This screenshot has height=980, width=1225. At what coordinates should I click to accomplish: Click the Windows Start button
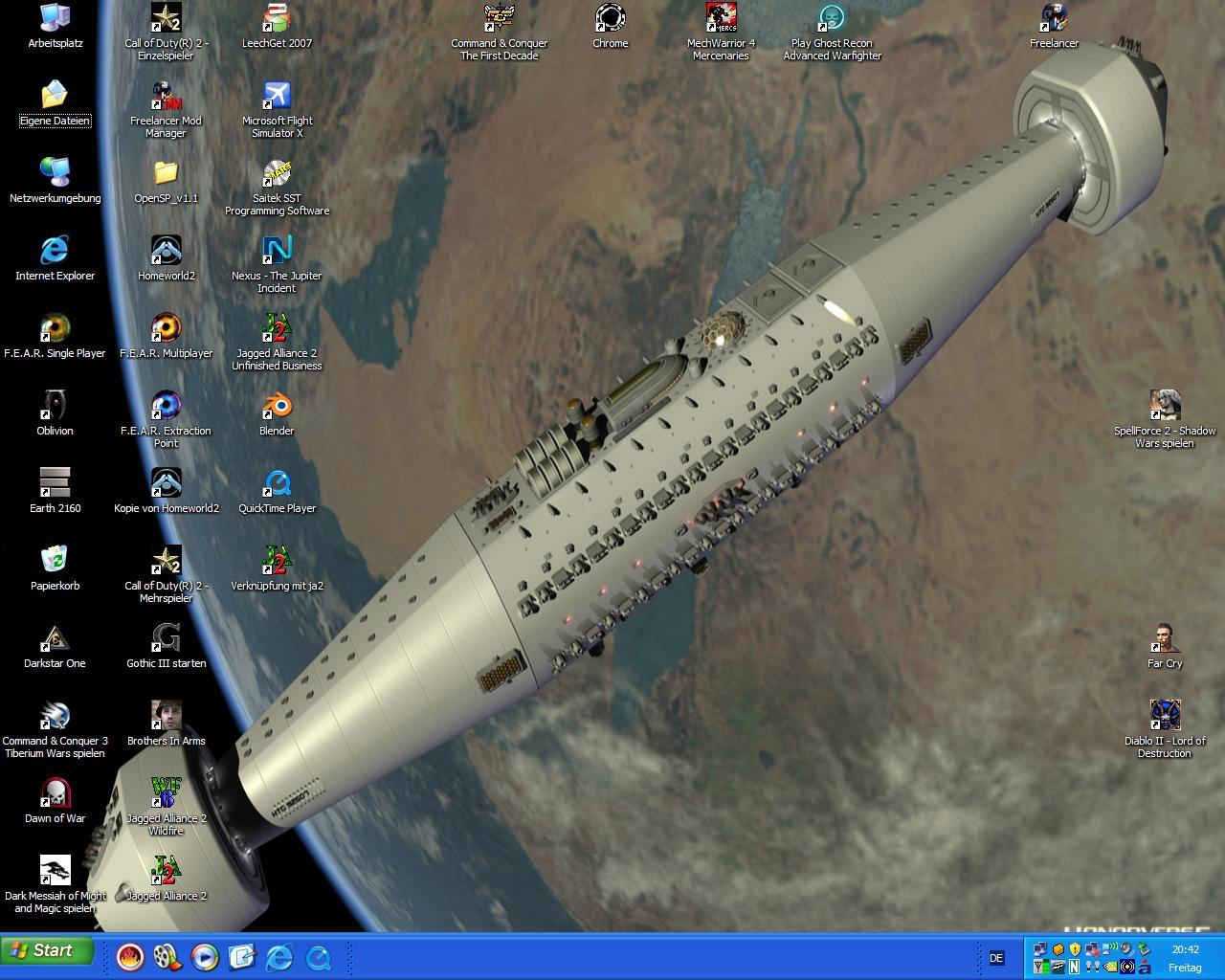pos(48,950)
